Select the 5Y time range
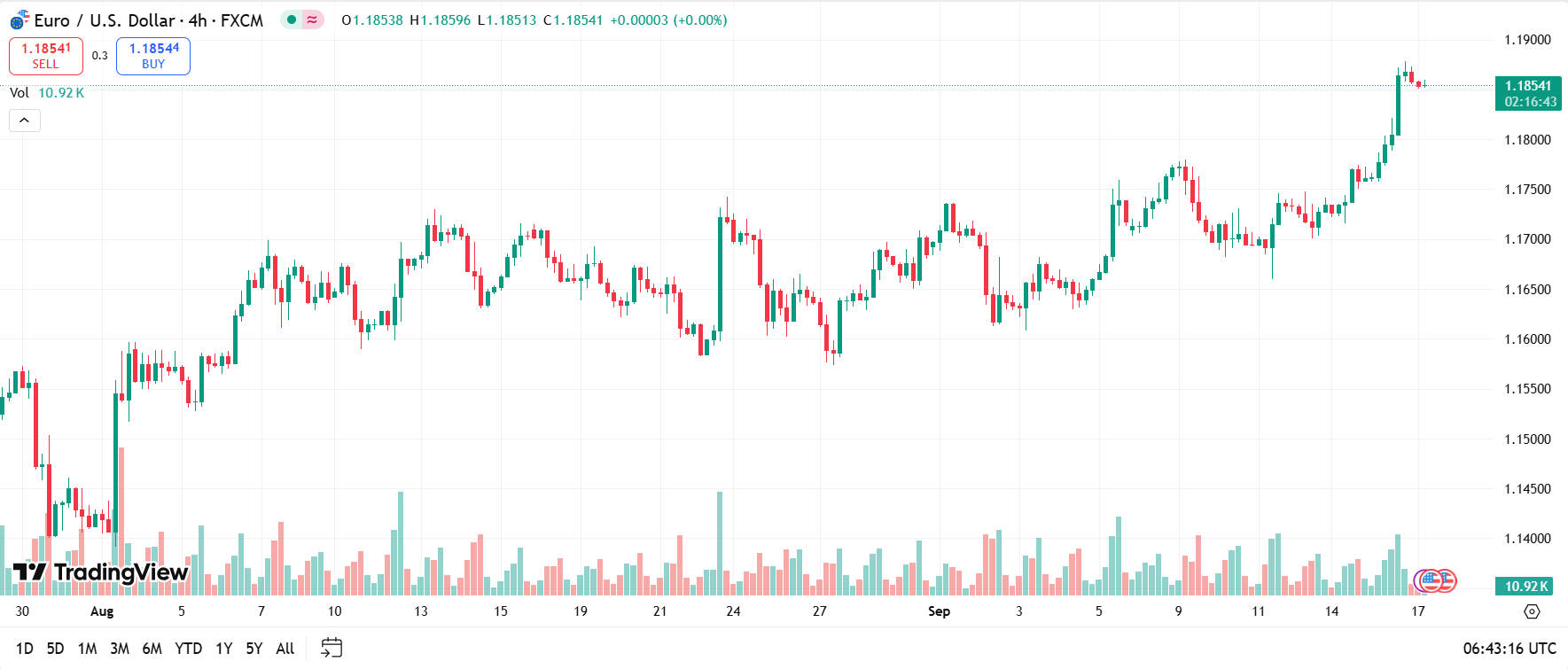This screenshot has height=669, width=1568. tap(254, 649)
